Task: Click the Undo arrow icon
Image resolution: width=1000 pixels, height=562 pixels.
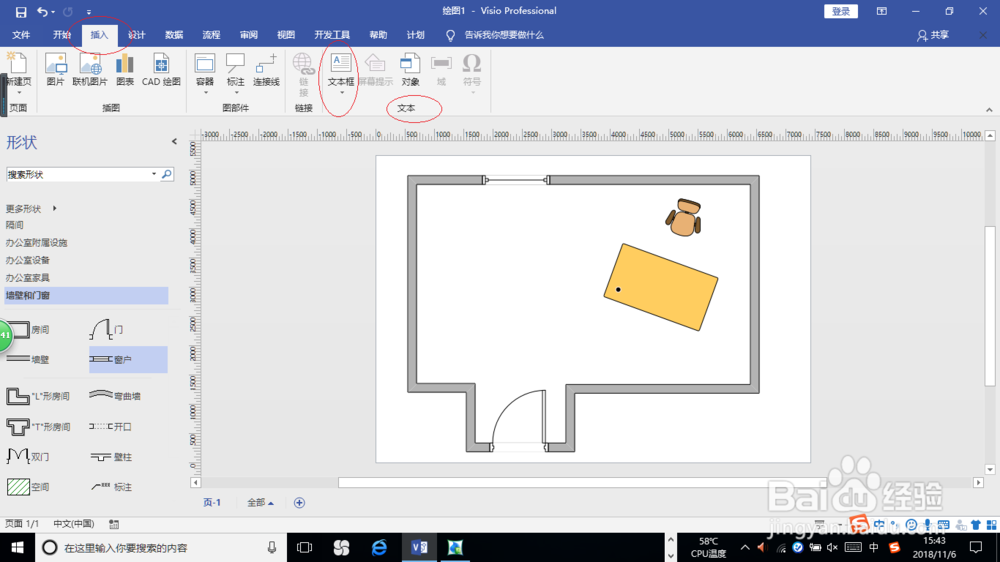Action: pyautogui.click(x=42, y=11)
